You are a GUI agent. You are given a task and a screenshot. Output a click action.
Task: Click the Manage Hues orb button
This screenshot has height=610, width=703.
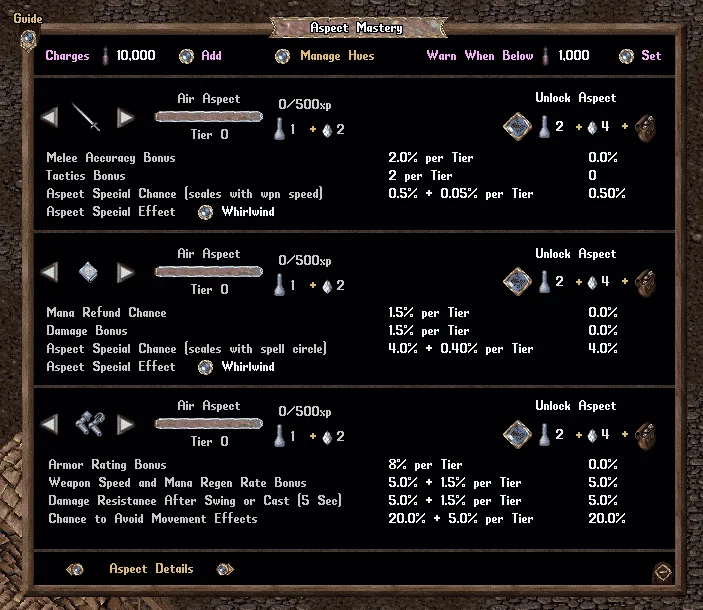pyautogui.click(x=282, y=56)
